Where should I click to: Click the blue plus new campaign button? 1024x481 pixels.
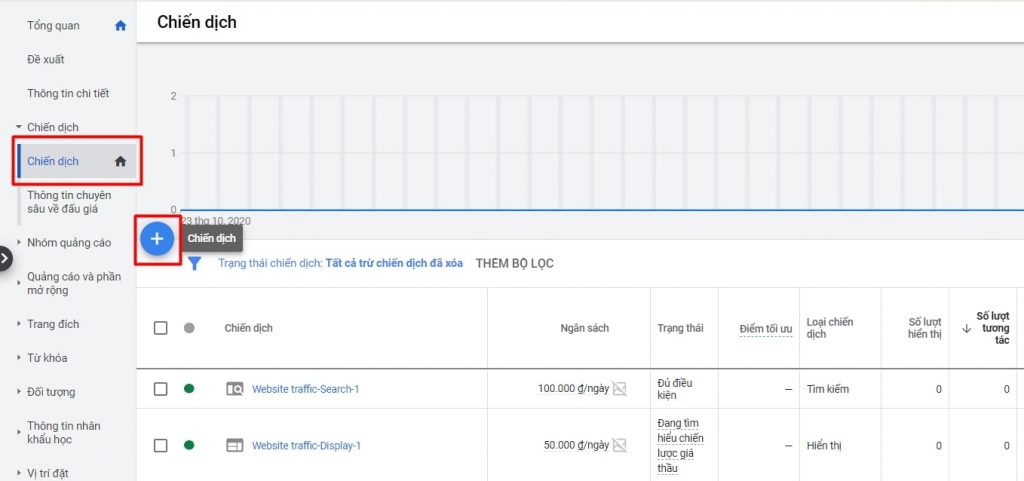[x=157, y=239]
